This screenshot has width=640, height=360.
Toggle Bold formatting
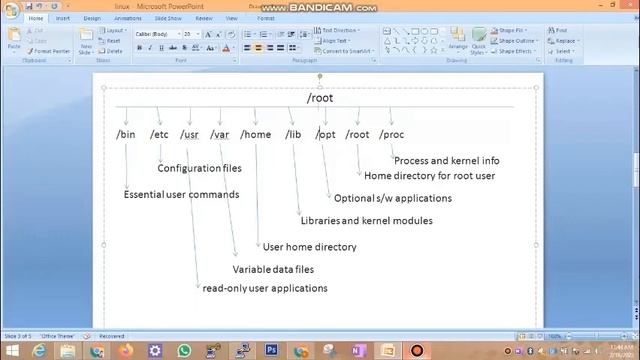tap(140, 48)
